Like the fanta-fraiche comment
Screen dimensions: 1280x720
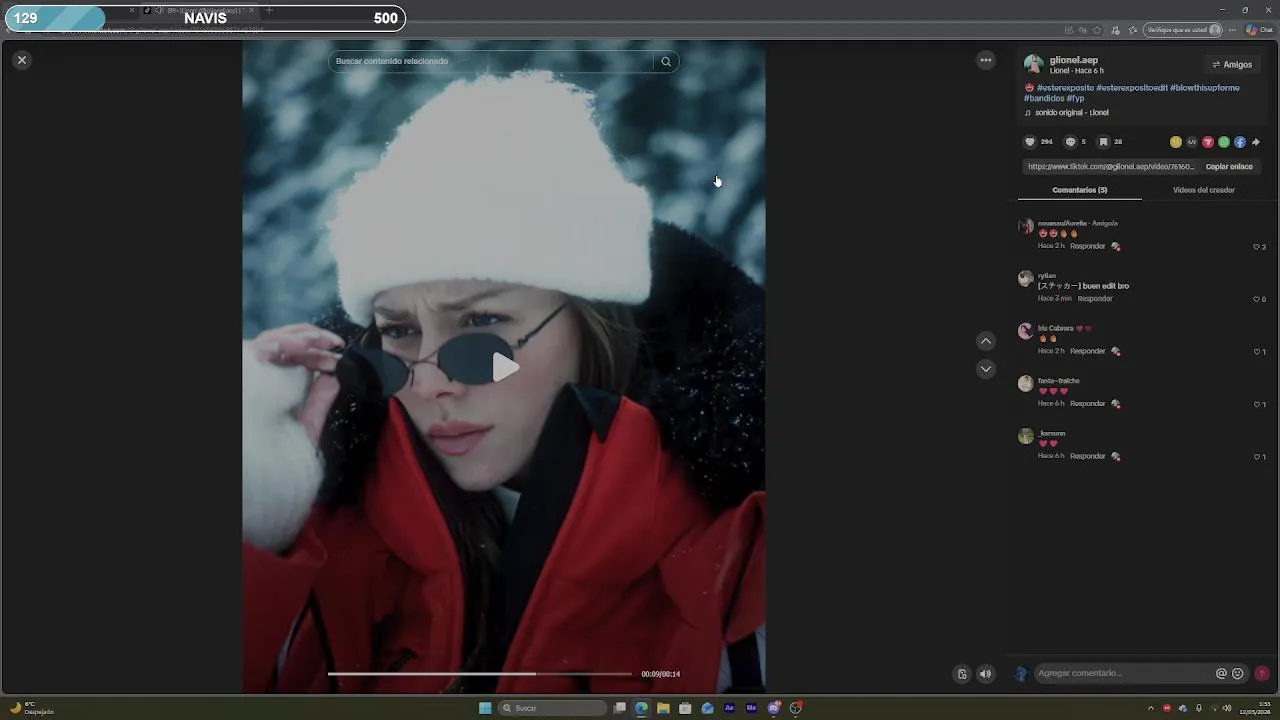[1256, 405]
